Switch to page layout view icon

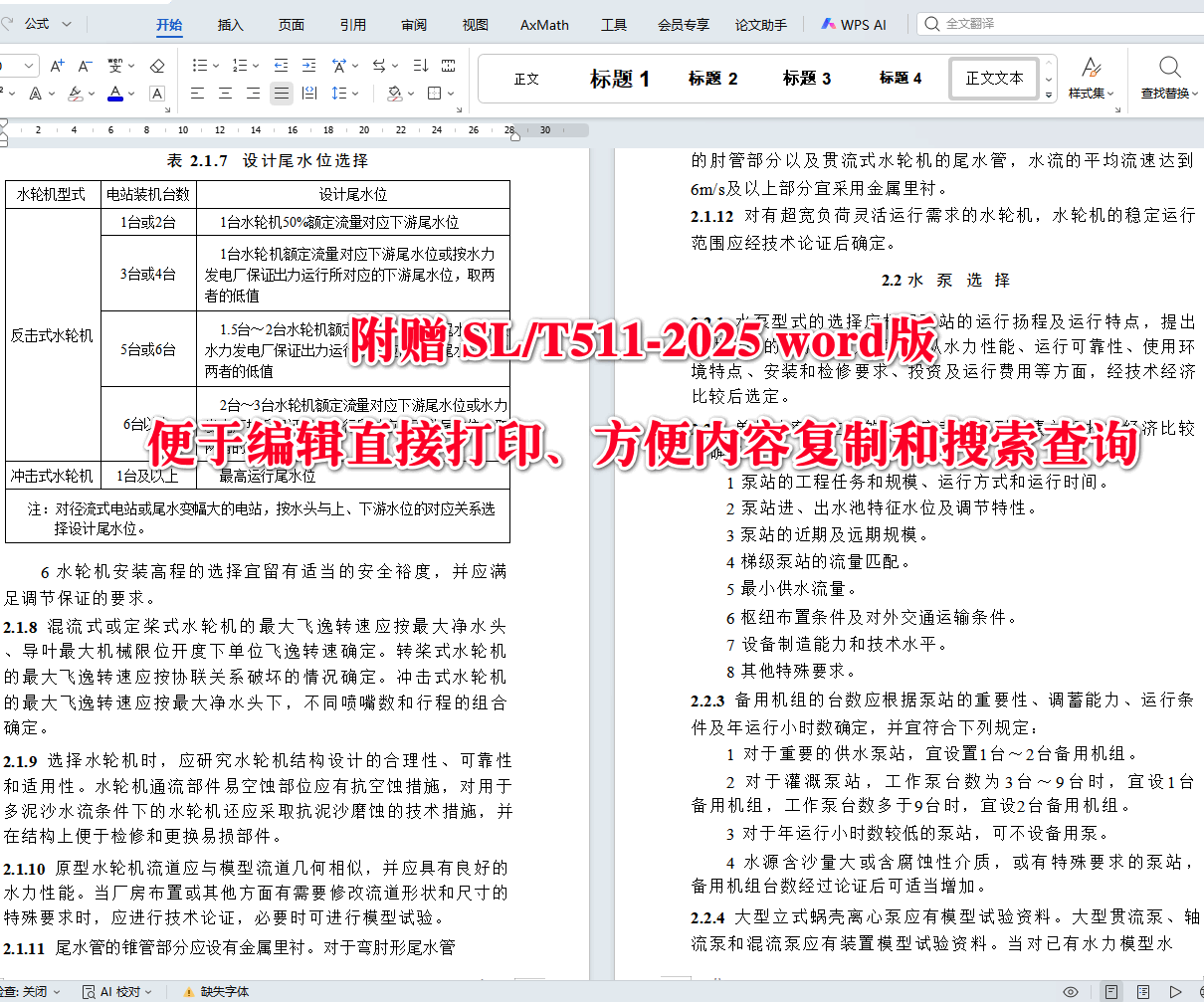[x=1110, y=992]
